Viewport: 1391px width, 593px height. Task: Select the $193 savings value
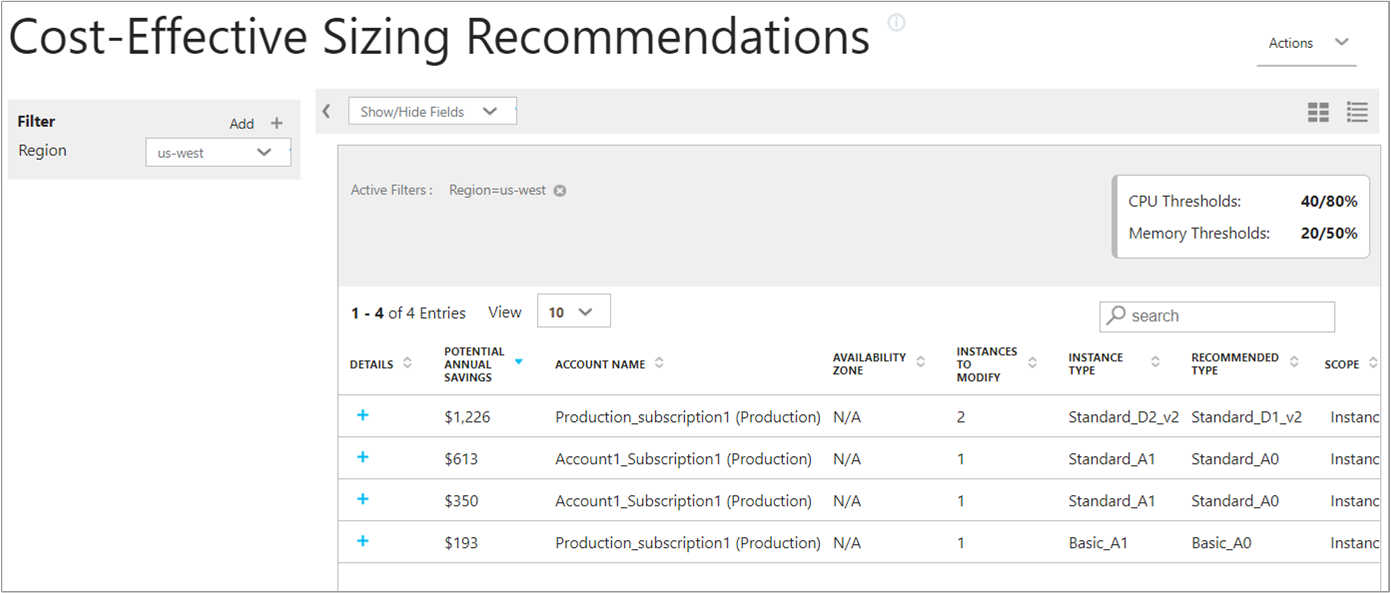point(461,543)
